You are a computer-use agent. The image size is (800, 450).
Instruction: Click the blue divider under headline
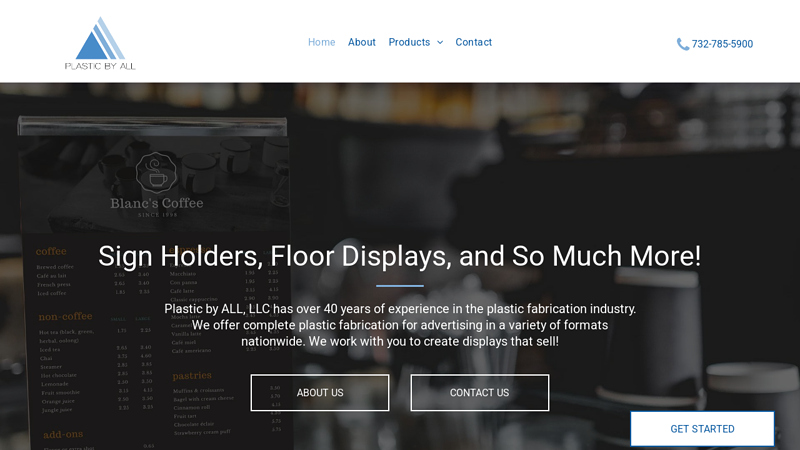pos(400,286)
